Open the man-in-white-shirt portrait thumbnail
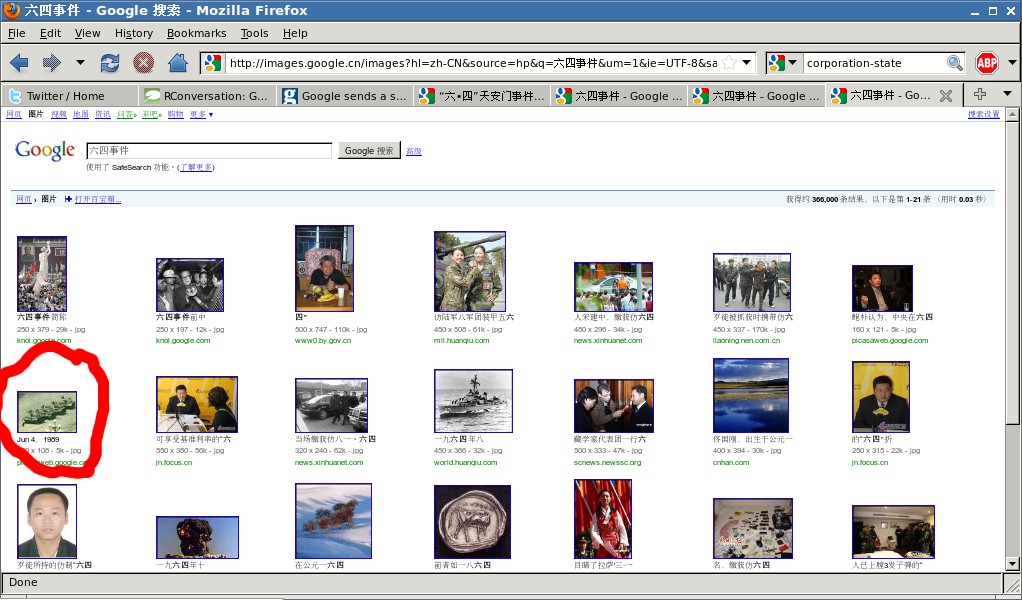 click(x=47, y=521)
